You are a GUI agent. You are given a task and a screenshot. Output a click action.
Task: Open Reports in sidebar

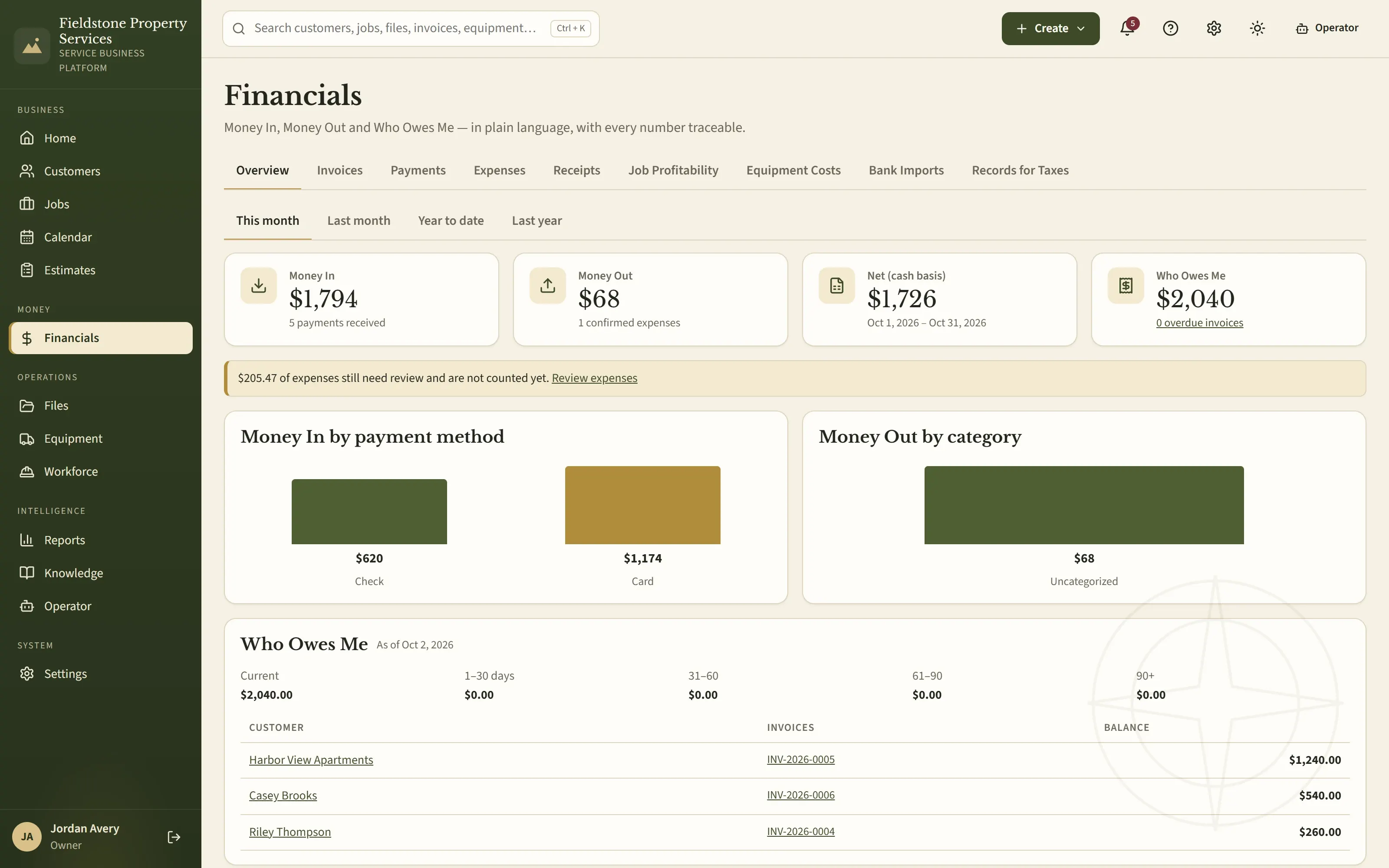[x=100, y=540]
